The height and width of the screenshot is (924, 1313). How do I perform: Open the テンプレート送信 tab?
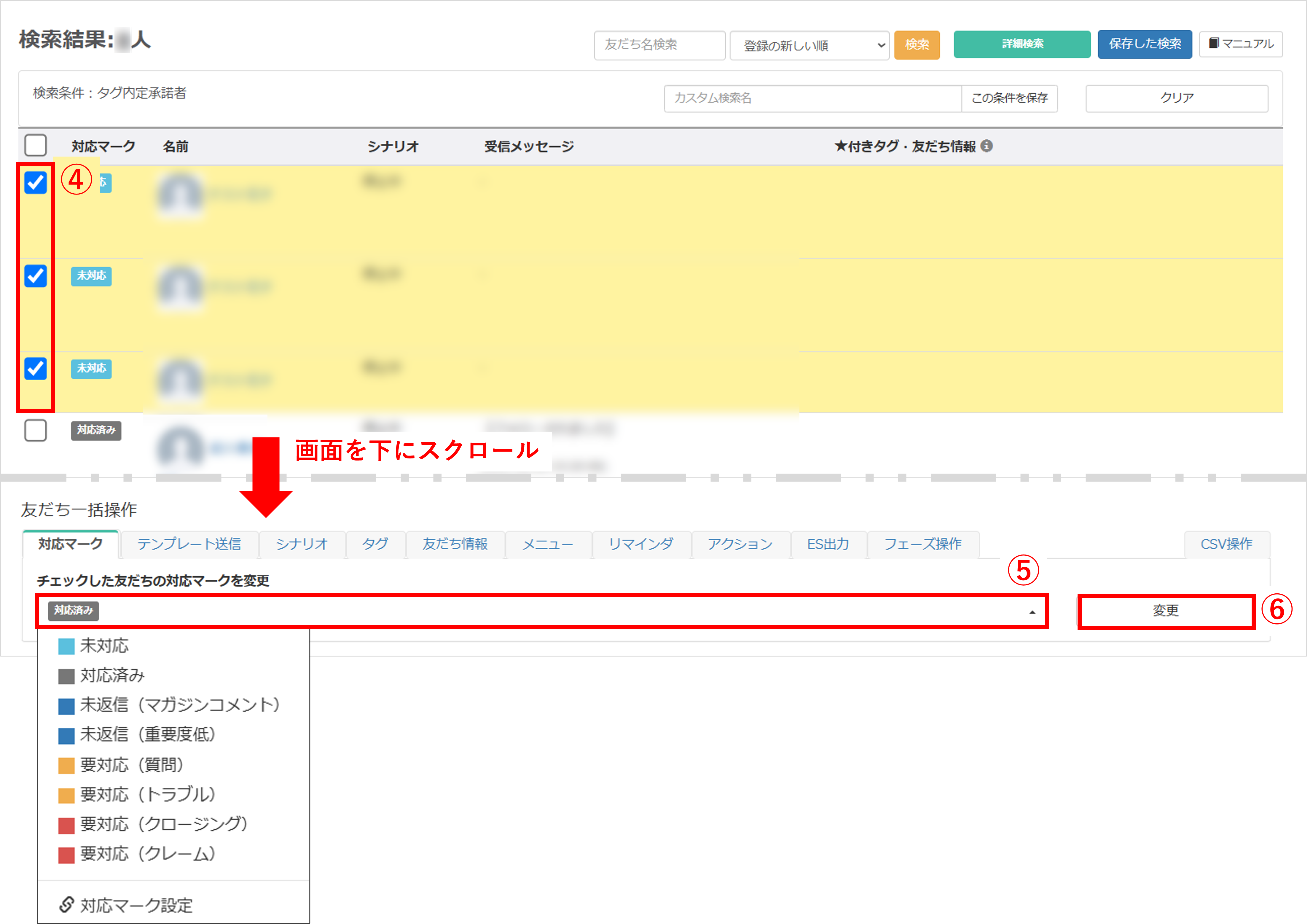189,544
